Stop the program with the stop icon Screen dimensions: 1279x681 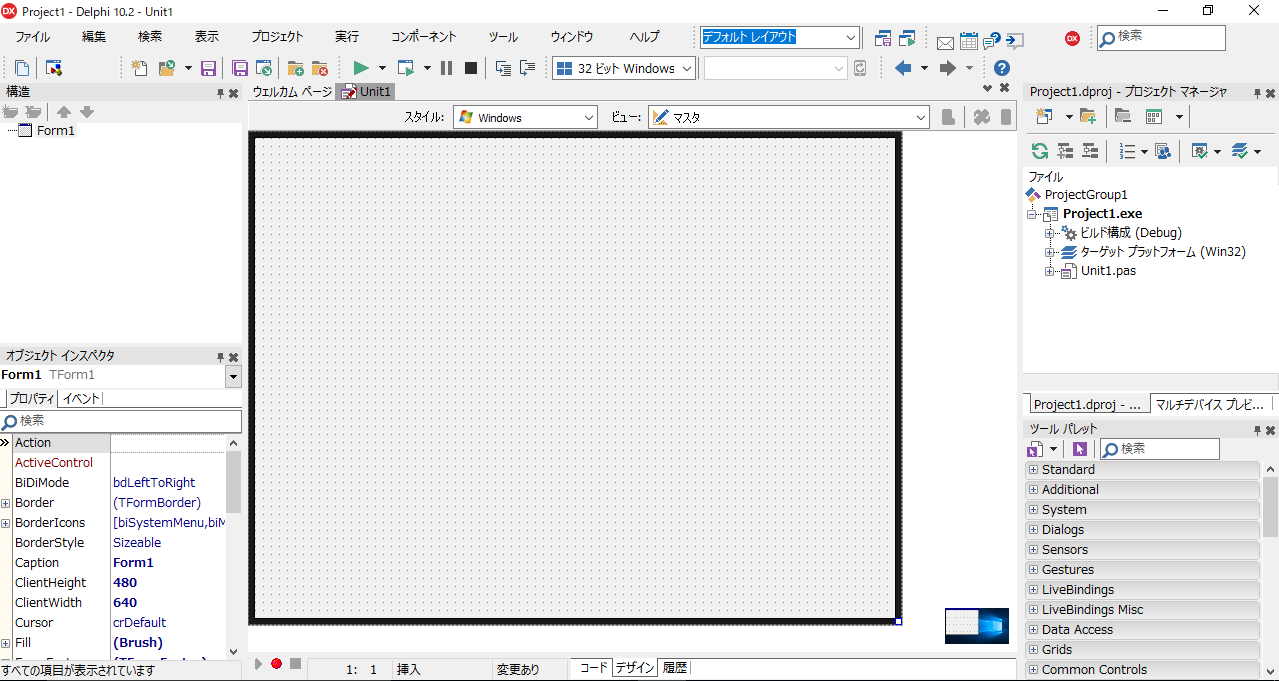coord(470,68)
